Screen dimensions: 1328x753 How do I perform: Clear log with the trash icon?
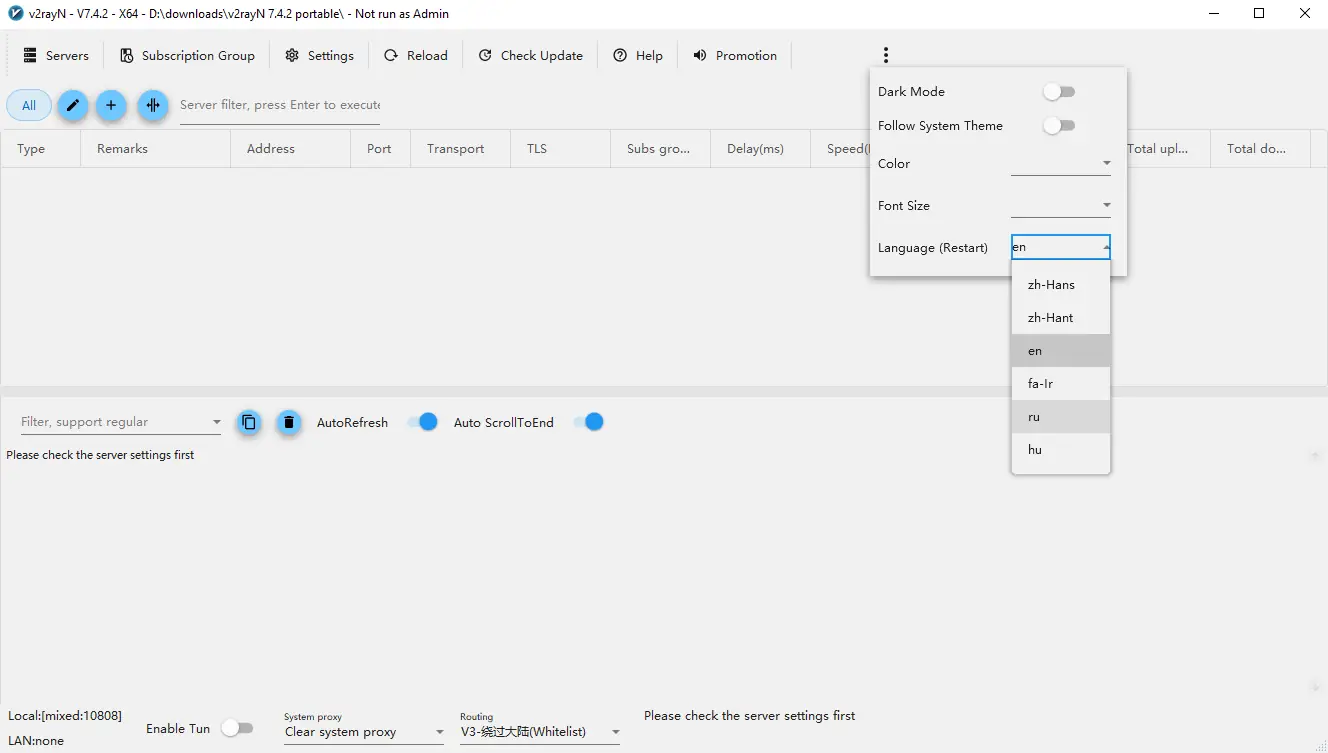pyautogui.click(x=289, y=422)
